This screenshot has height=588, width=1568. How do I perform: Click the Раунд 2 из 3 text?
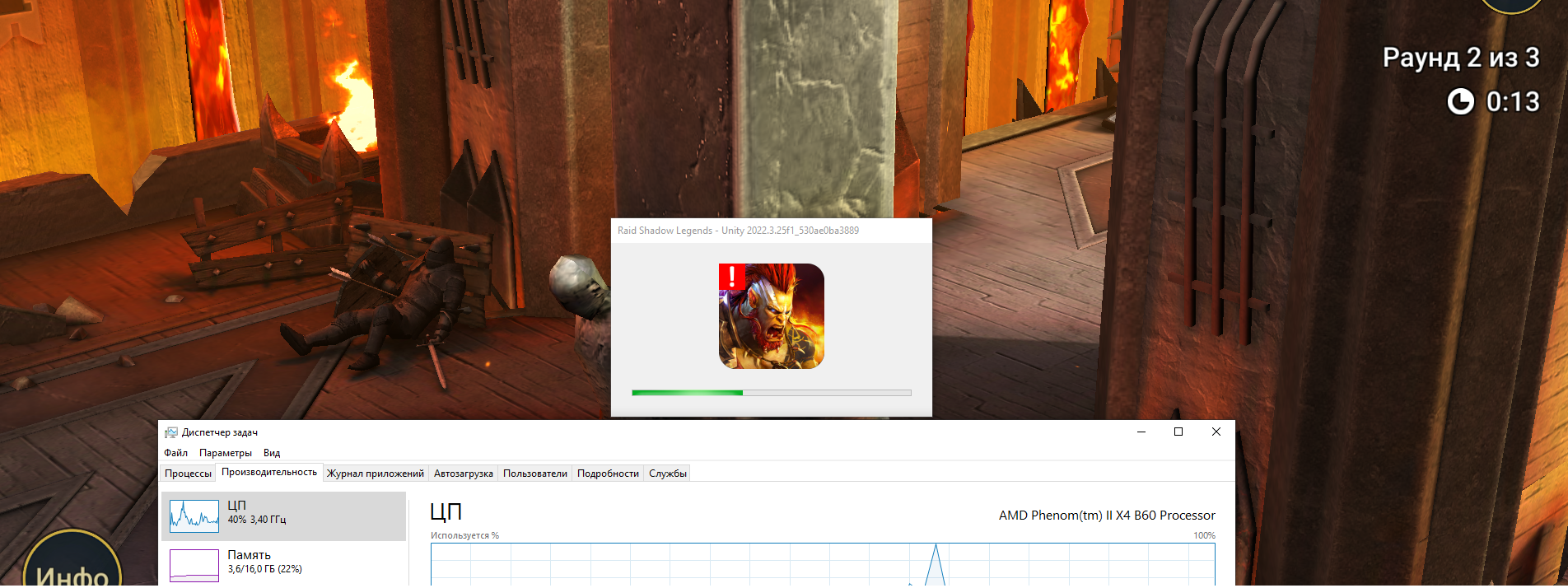[1461, 58]
